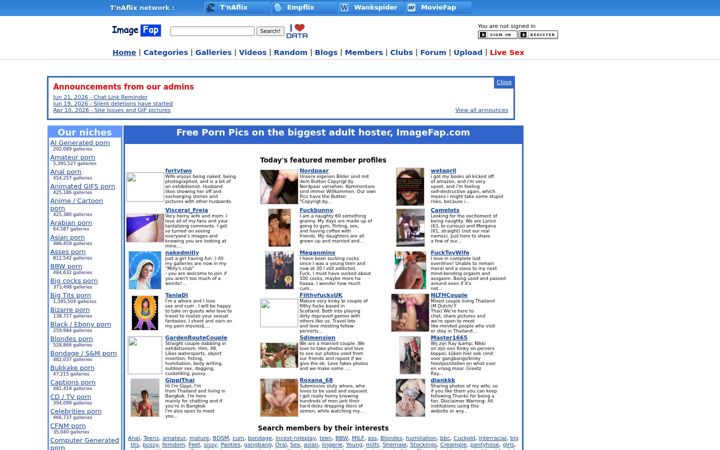Open the wetapril member profile link
This screenshot has width=720, height=450.
444,170
